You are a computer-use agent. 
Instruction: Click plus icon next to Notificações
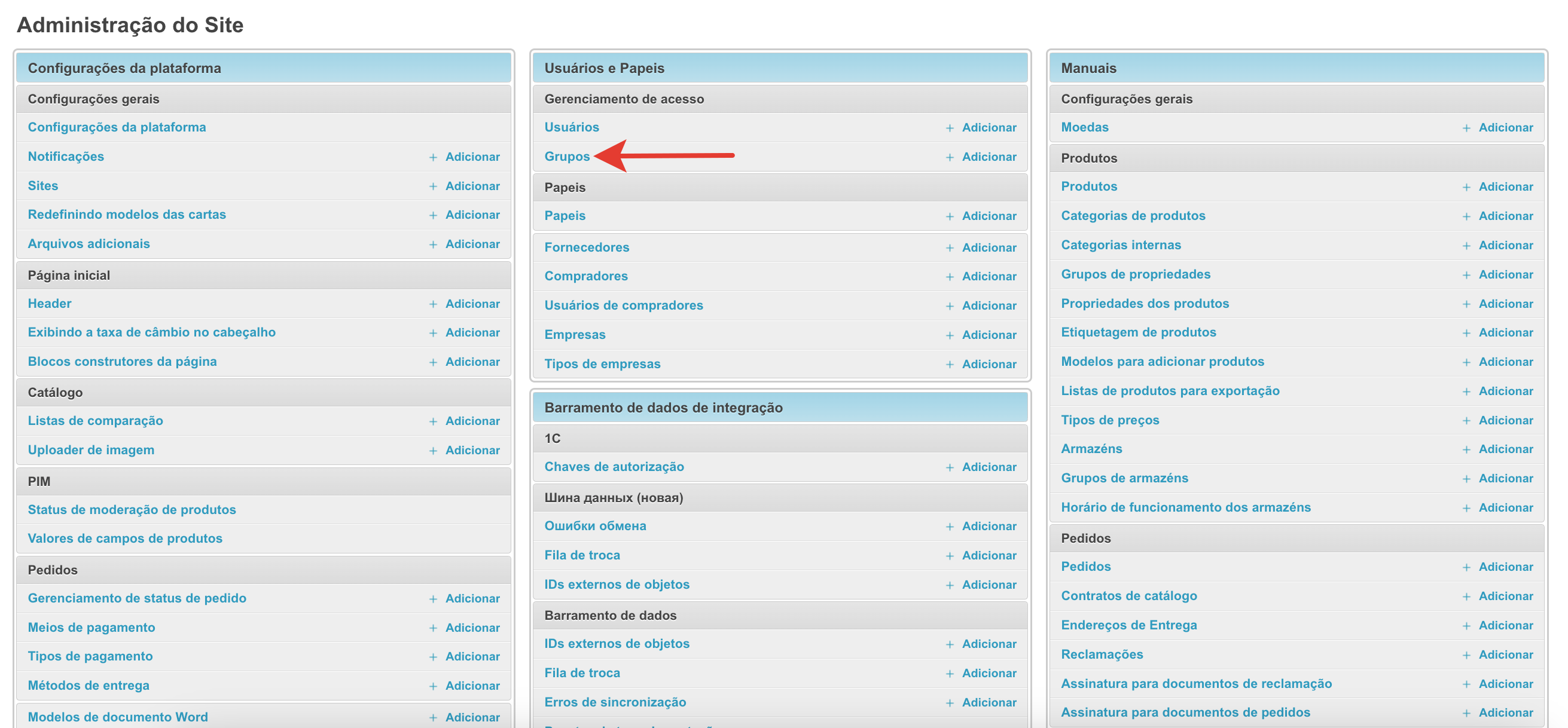433,158
